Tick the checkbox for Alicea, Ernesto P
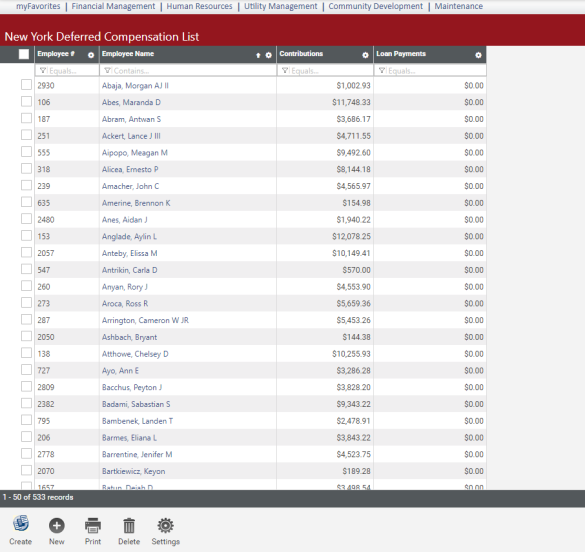 click(26, 168)
